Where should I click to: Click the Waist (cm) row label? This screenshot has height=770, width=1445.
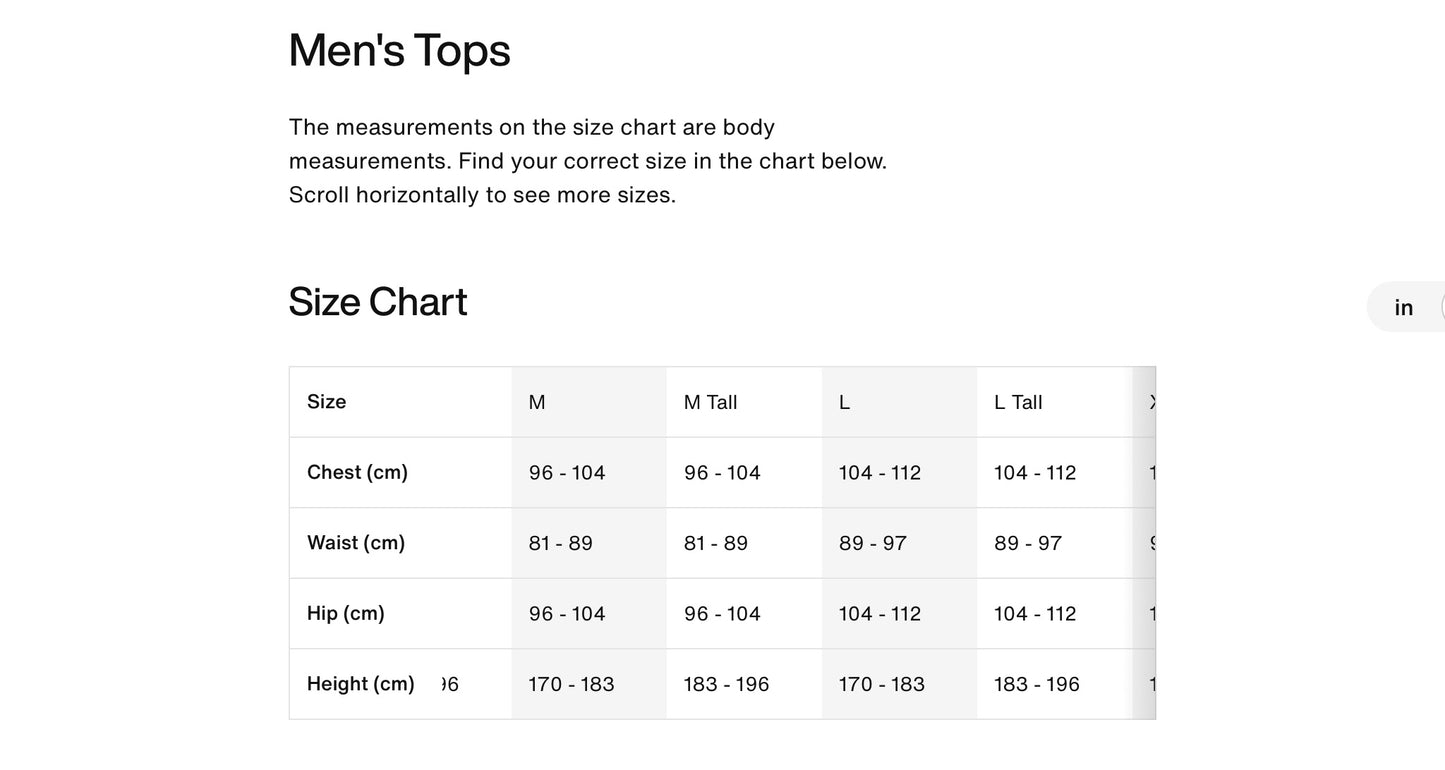tap(356, 543)
